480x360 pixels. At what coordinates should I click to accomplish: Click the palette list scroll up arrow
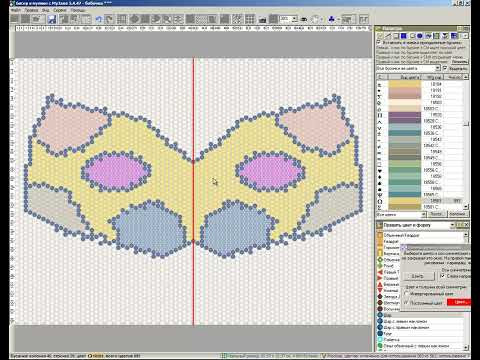[x=466, y=77]
